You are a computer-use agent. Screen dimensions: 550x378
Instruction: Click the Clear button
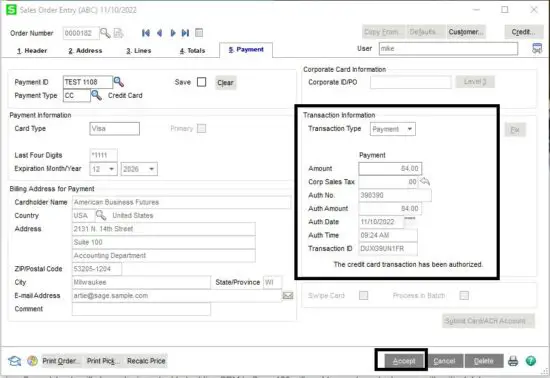coord(225,83)
